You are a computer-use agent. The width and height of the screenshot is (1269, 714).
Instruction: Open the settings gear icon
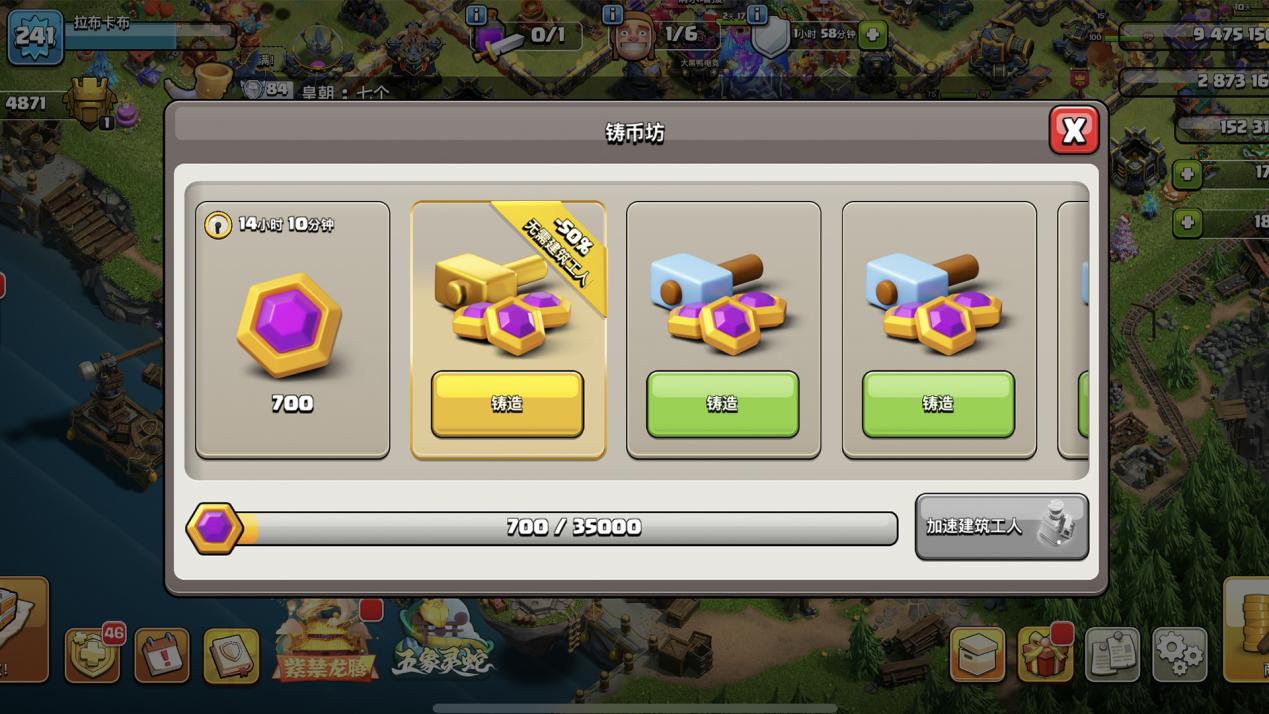pos(1179,655)
